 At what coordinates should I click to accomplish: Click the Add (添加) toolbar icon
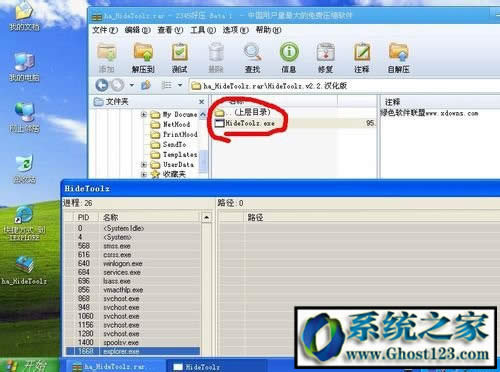[x=107, y=53]
